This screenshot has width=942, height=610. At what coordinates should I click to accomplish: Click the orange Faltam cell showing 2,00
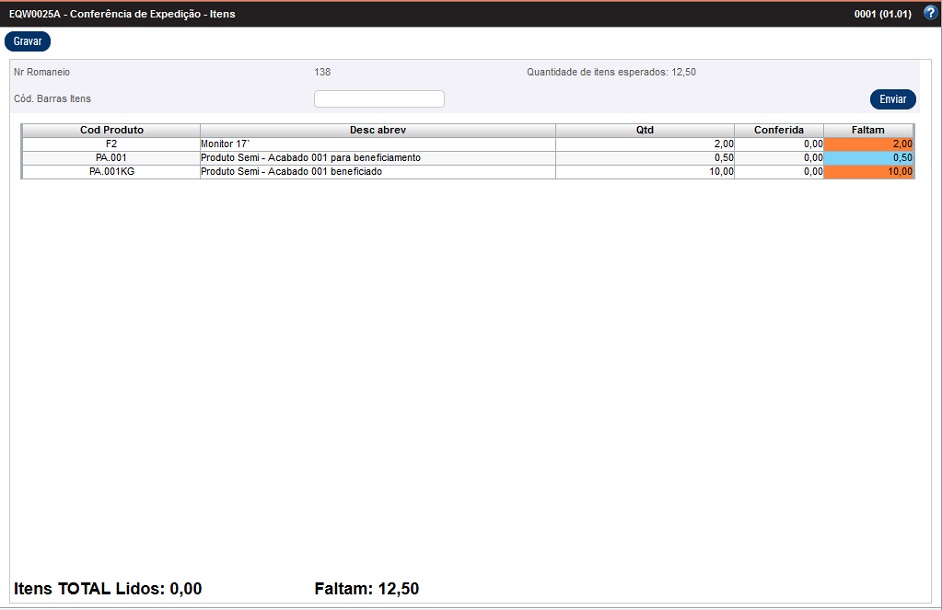point(868,144)
